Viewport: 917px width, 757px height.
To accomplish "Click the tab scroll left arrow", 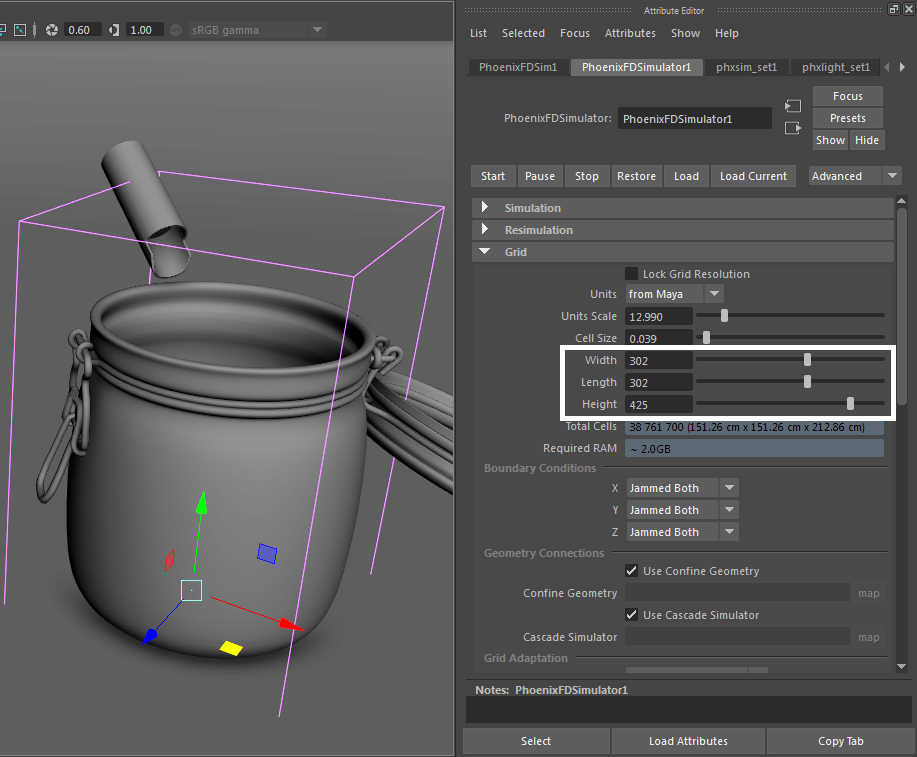I will pos(887,67).
